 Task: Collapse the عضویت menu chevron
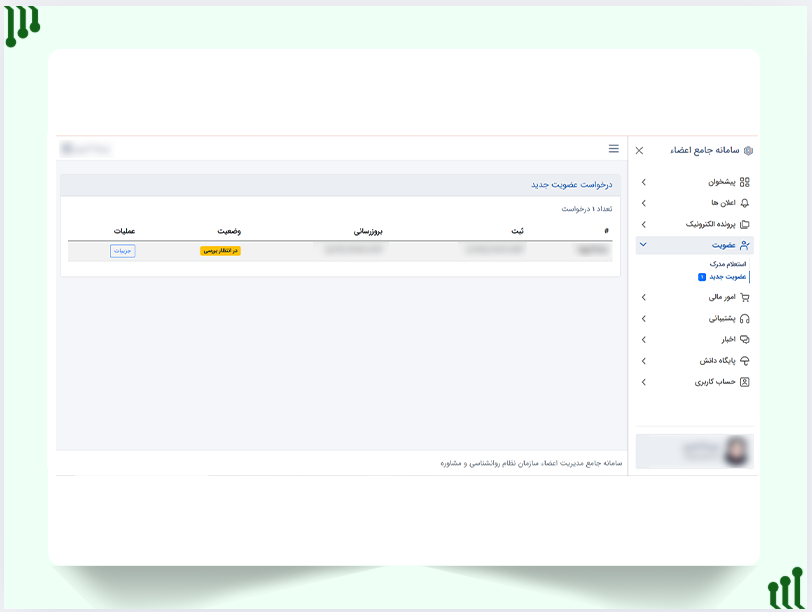click(643, 244)
